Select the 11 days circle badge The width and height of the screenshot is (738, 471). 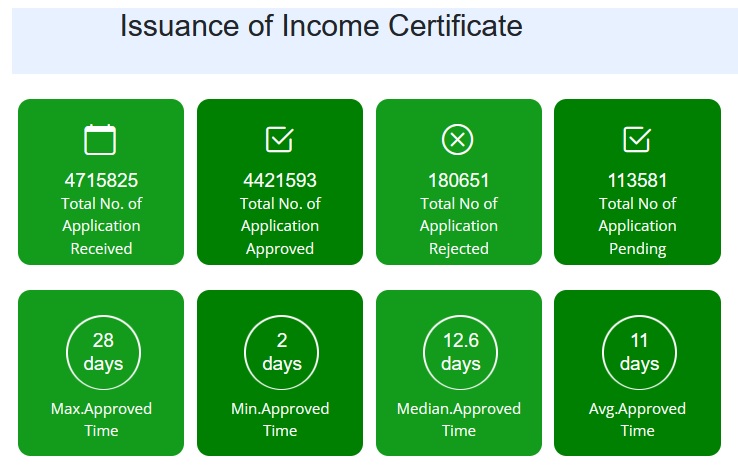click(x=639, y=352)
